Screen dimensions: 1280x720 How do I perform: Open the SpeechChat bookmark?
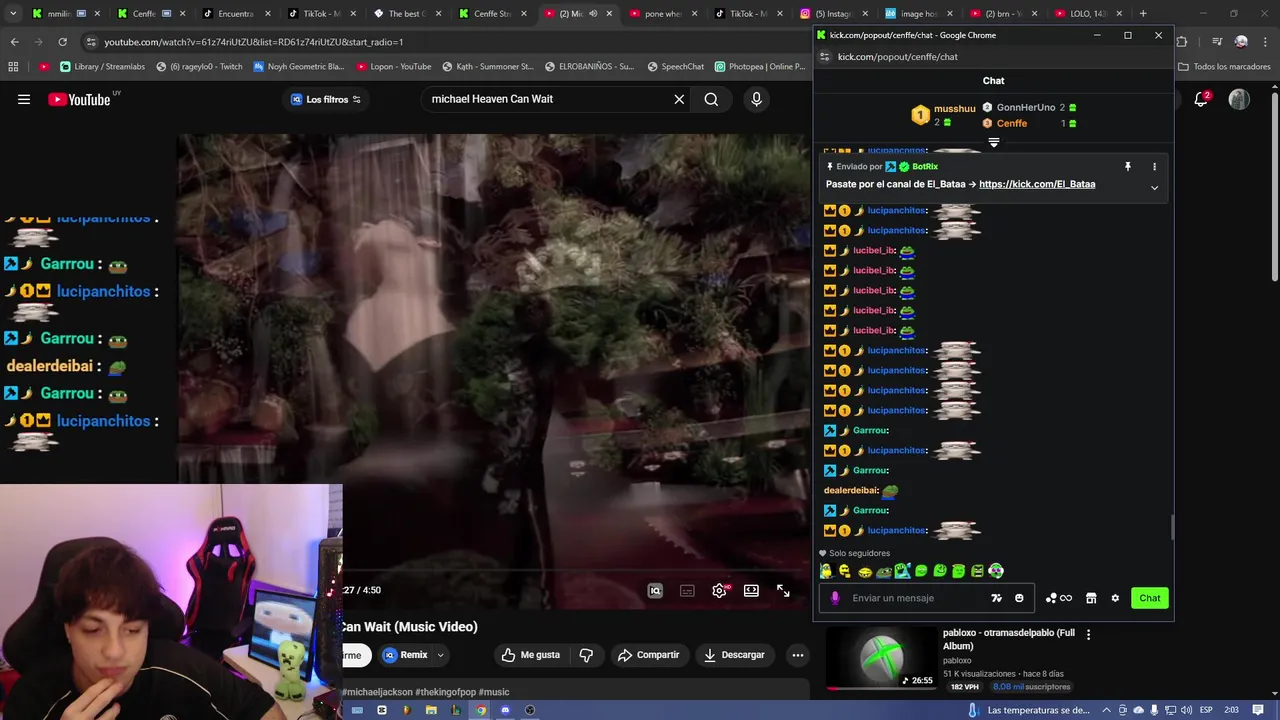(x=675, y=67)
